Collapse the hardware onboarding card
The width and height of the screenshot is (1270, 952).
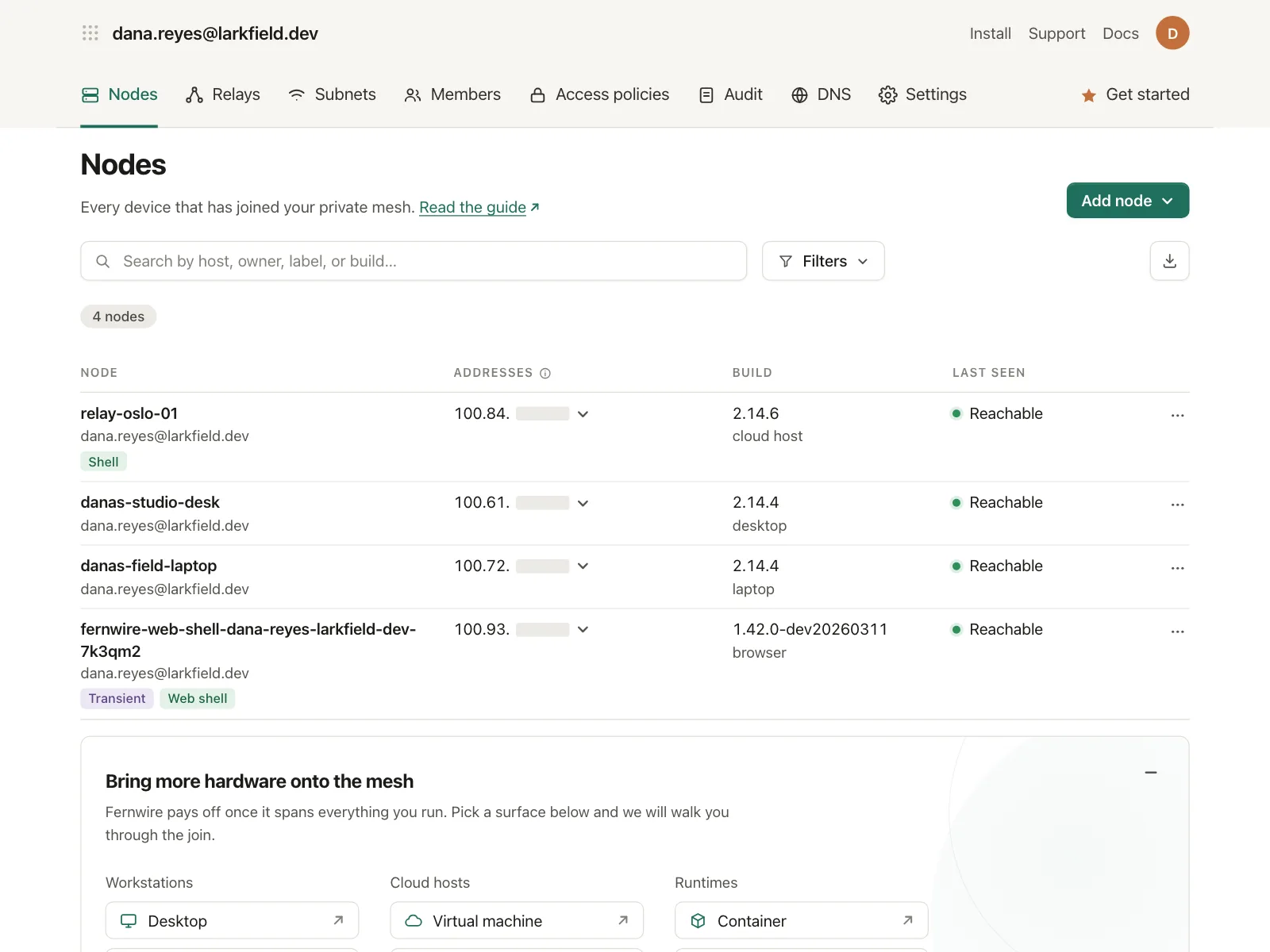click(x=1151, y=772)
